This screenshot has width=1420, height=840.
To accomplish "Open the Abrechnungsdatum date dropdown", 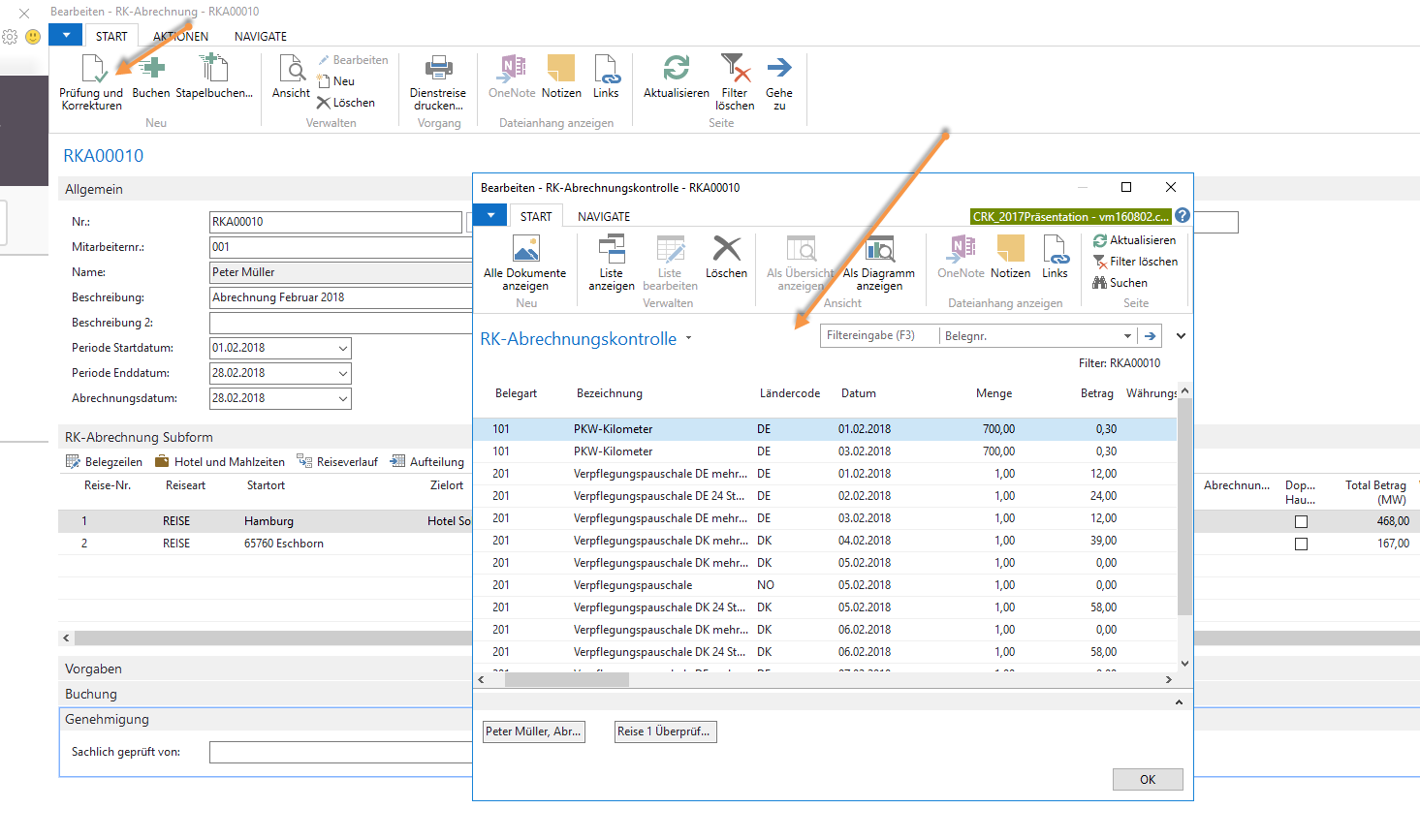I will (x=343, y=398).
